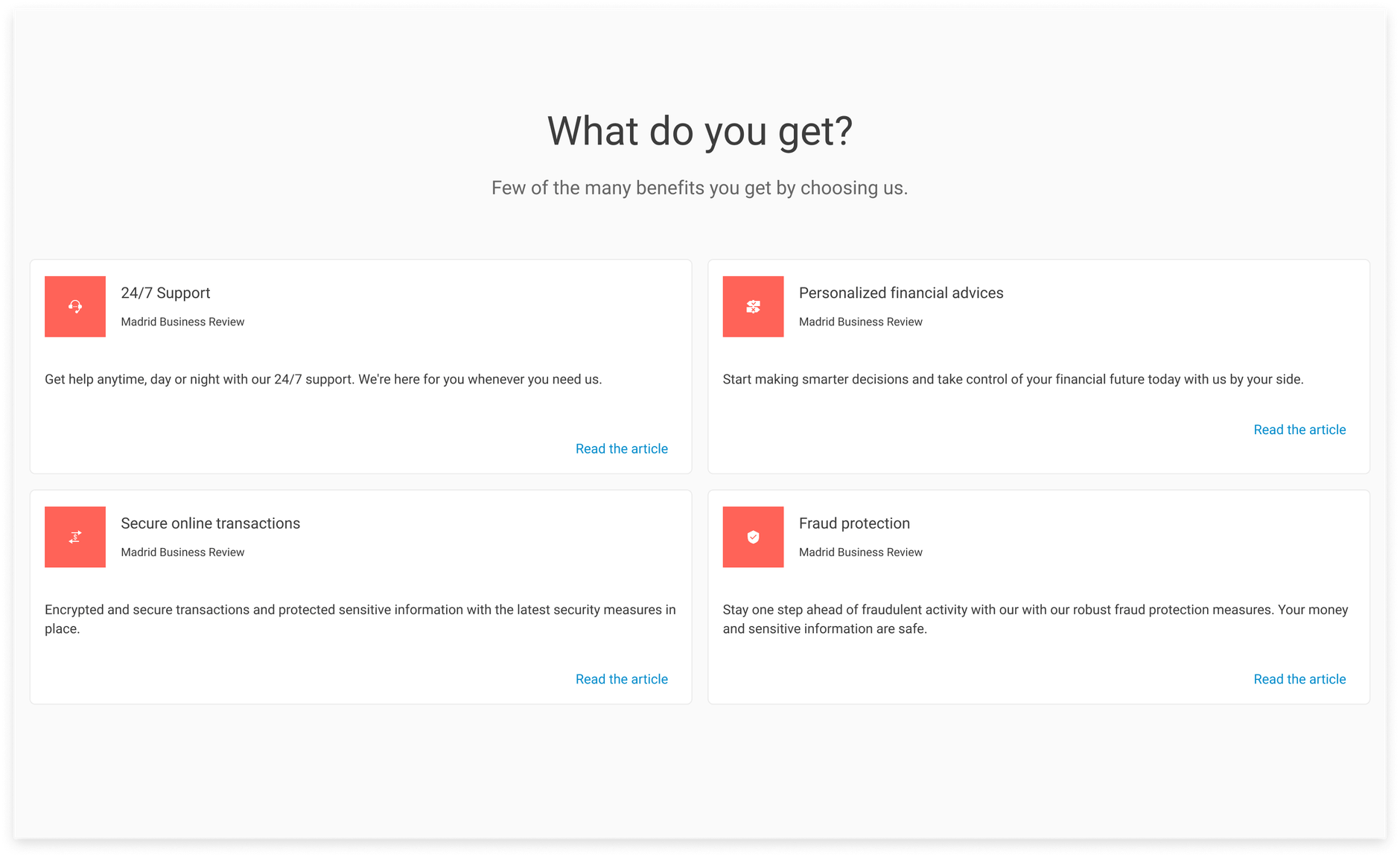Viewport: 1400px width, 857px height.
Task: Click the What do you get heading
Action: point(699,131)
